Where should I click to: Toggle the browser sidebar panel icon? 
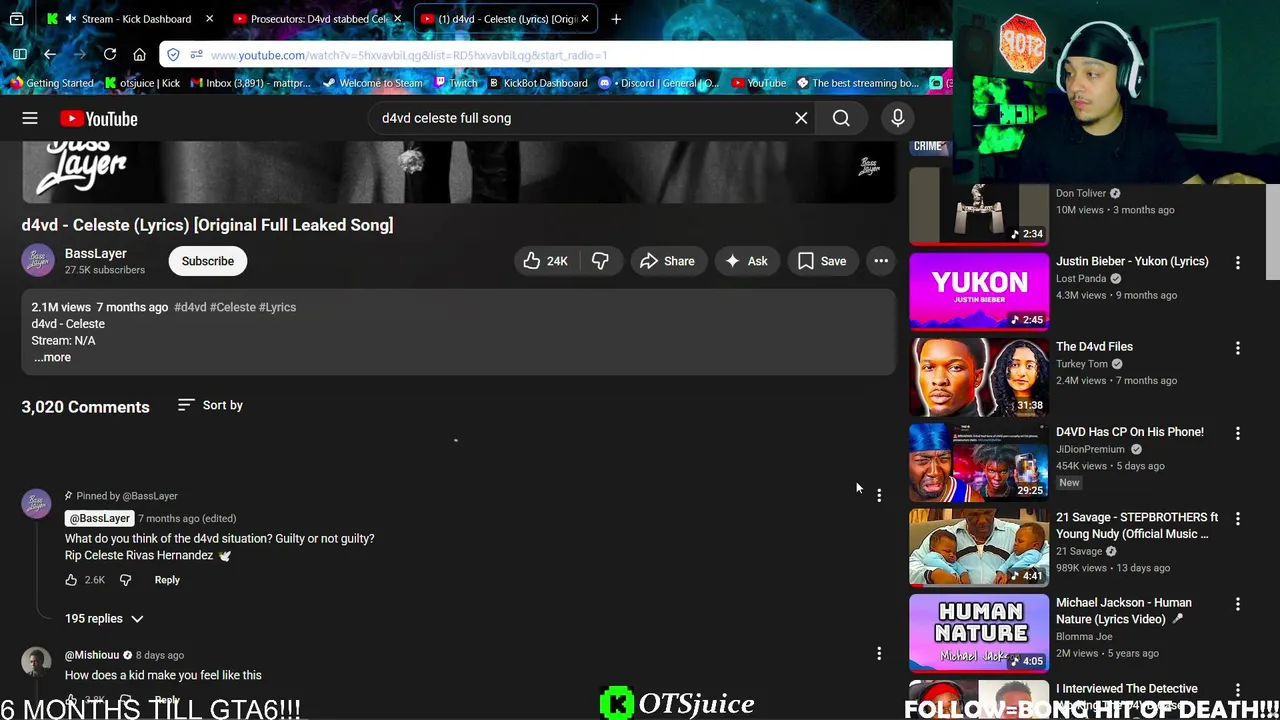(20, 55)
